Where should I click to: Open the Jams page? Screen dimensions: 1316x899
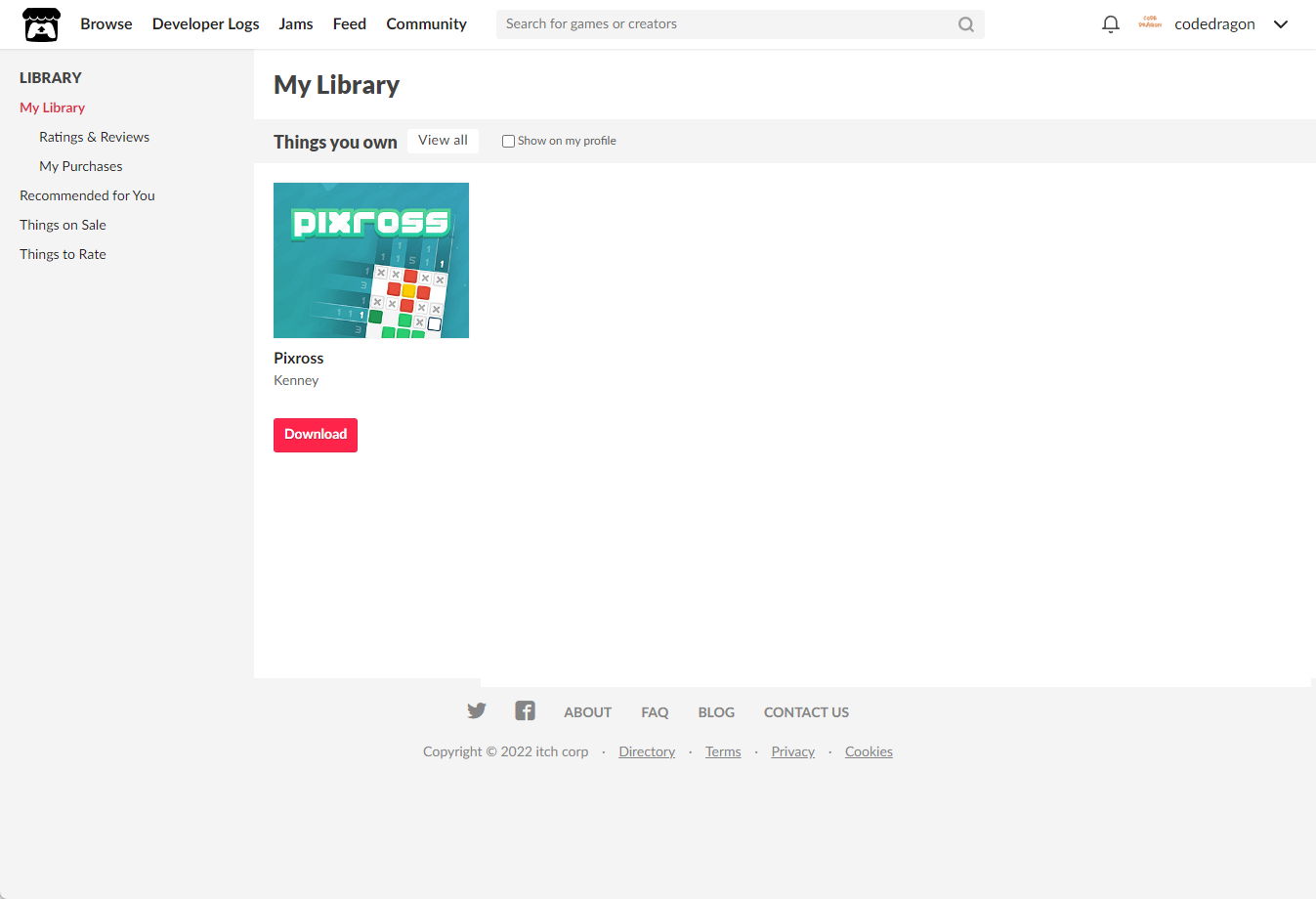[x=296, y=24]
